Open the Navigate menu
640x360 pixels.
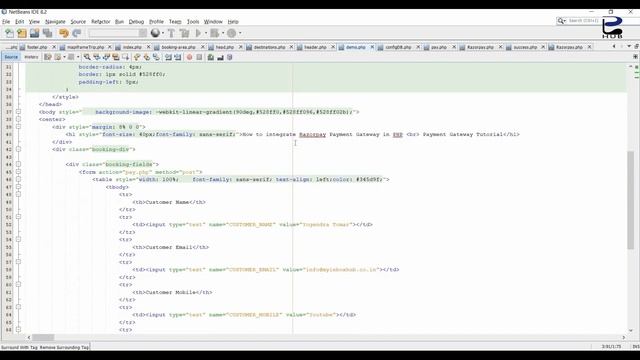55,22
